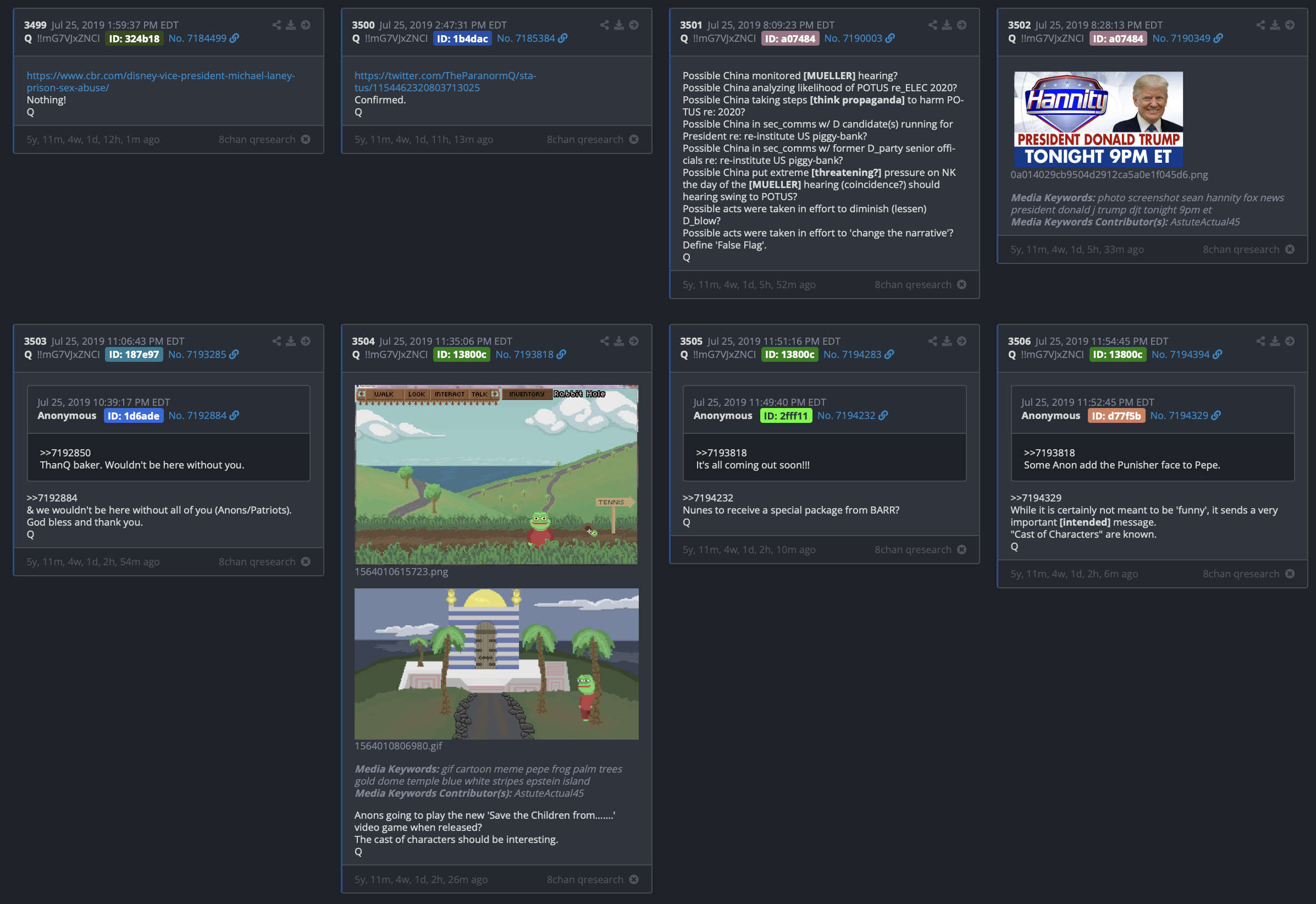This screenshot has width=1316, height=904.
Task: Click ID: a07484 badge on post 3501
Action: pyautogui.click(x=790, y=38)
